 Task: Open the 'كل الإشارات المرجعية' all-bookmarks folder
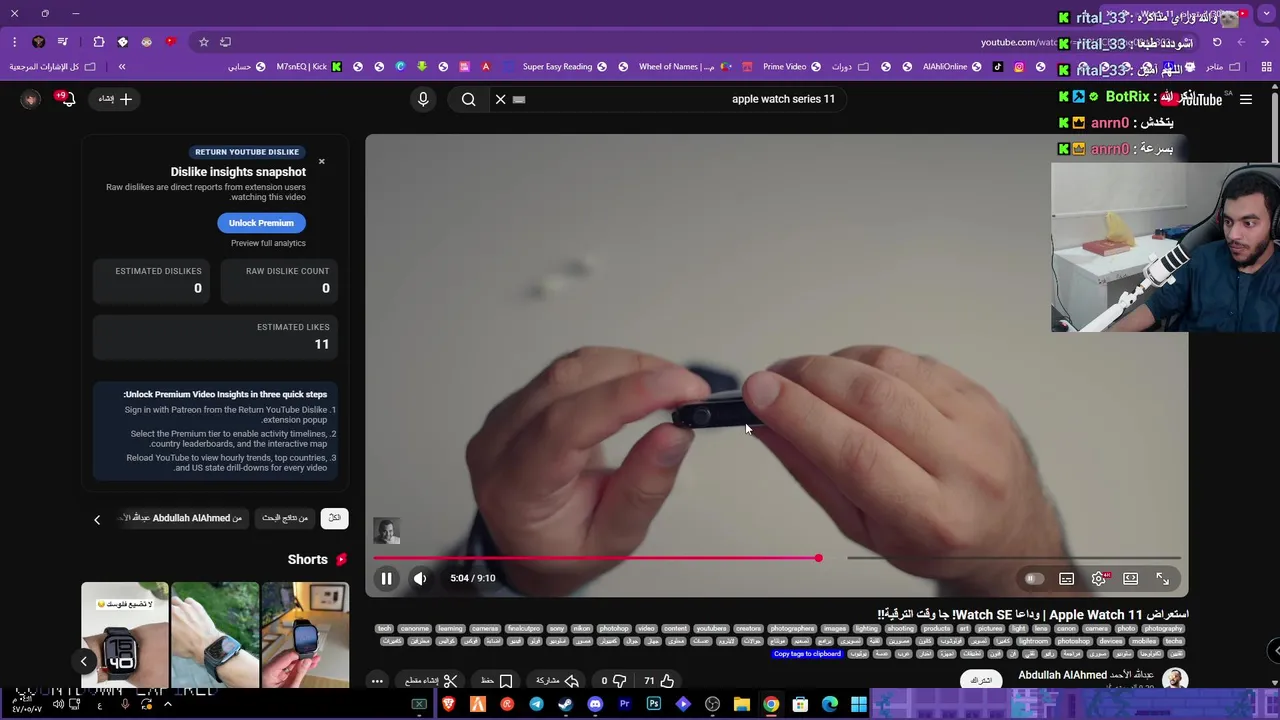point(52,67)
